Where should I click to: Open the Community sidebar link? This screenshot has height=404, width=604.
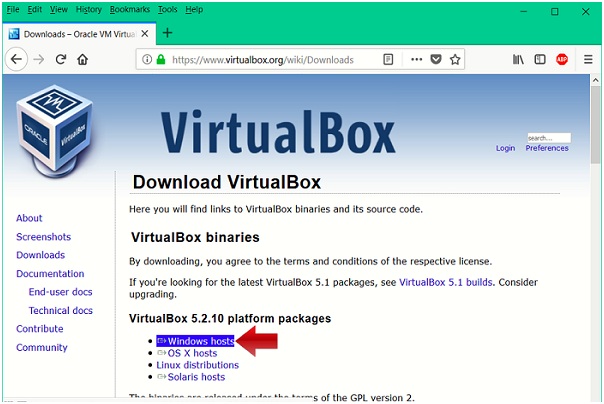pyautogui.click(x=42, y=347)
